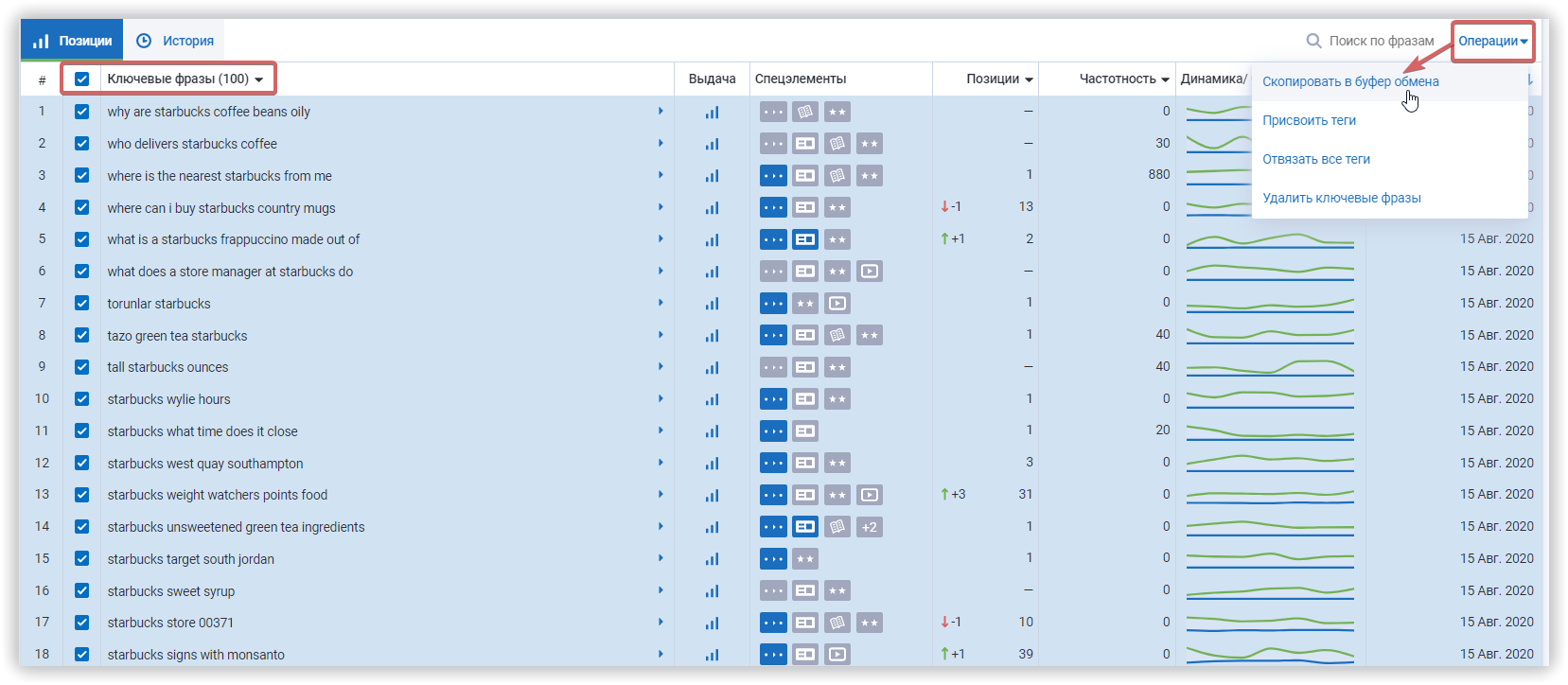This screenshot has height=685, width=1568.
Task: Click the 'Спецэлементы' column header
Action: tap(801, 79)
